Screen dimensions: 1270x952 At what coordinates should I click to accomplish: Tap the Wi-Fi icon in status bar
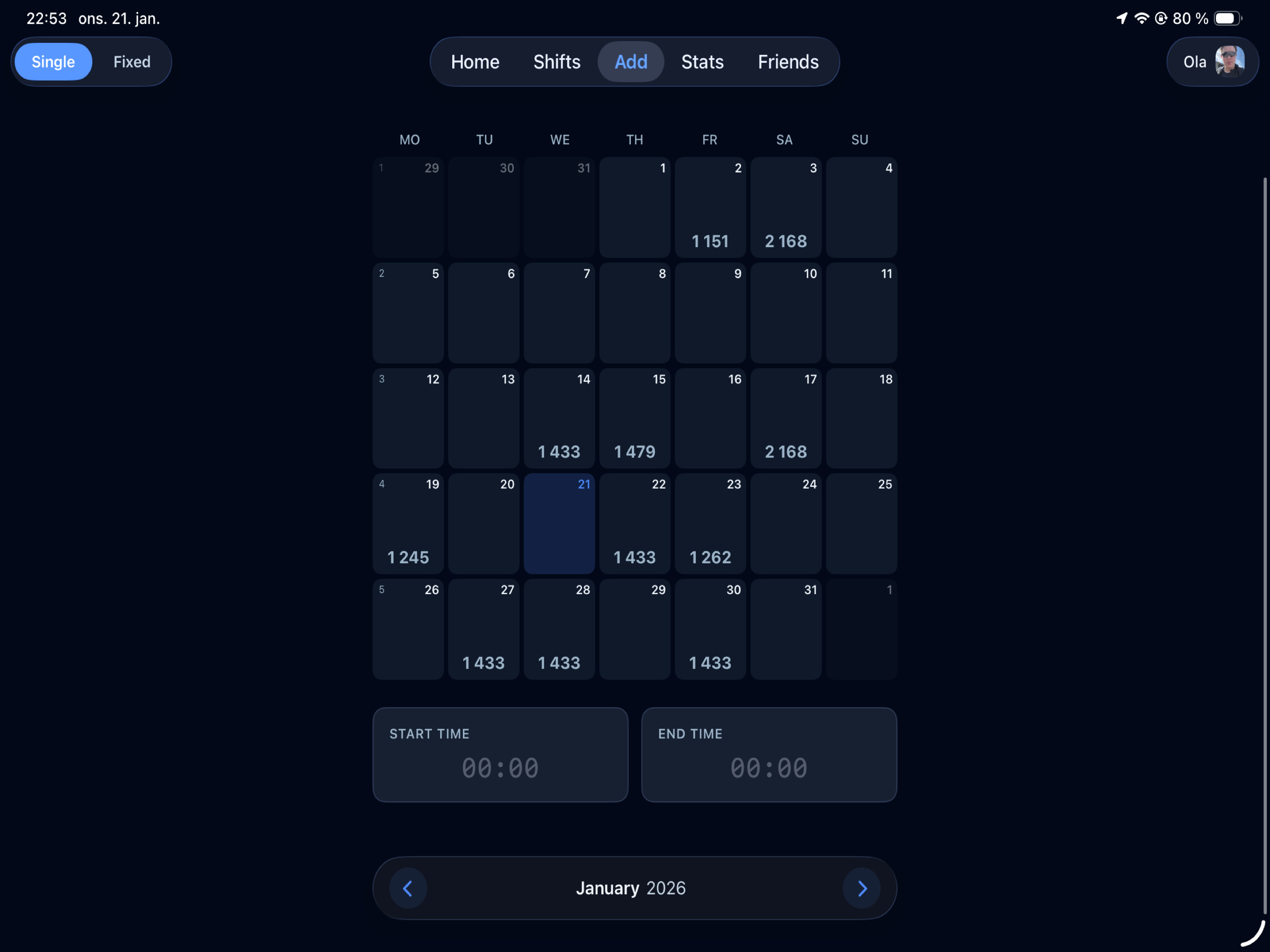click(x=1141, y=18)
